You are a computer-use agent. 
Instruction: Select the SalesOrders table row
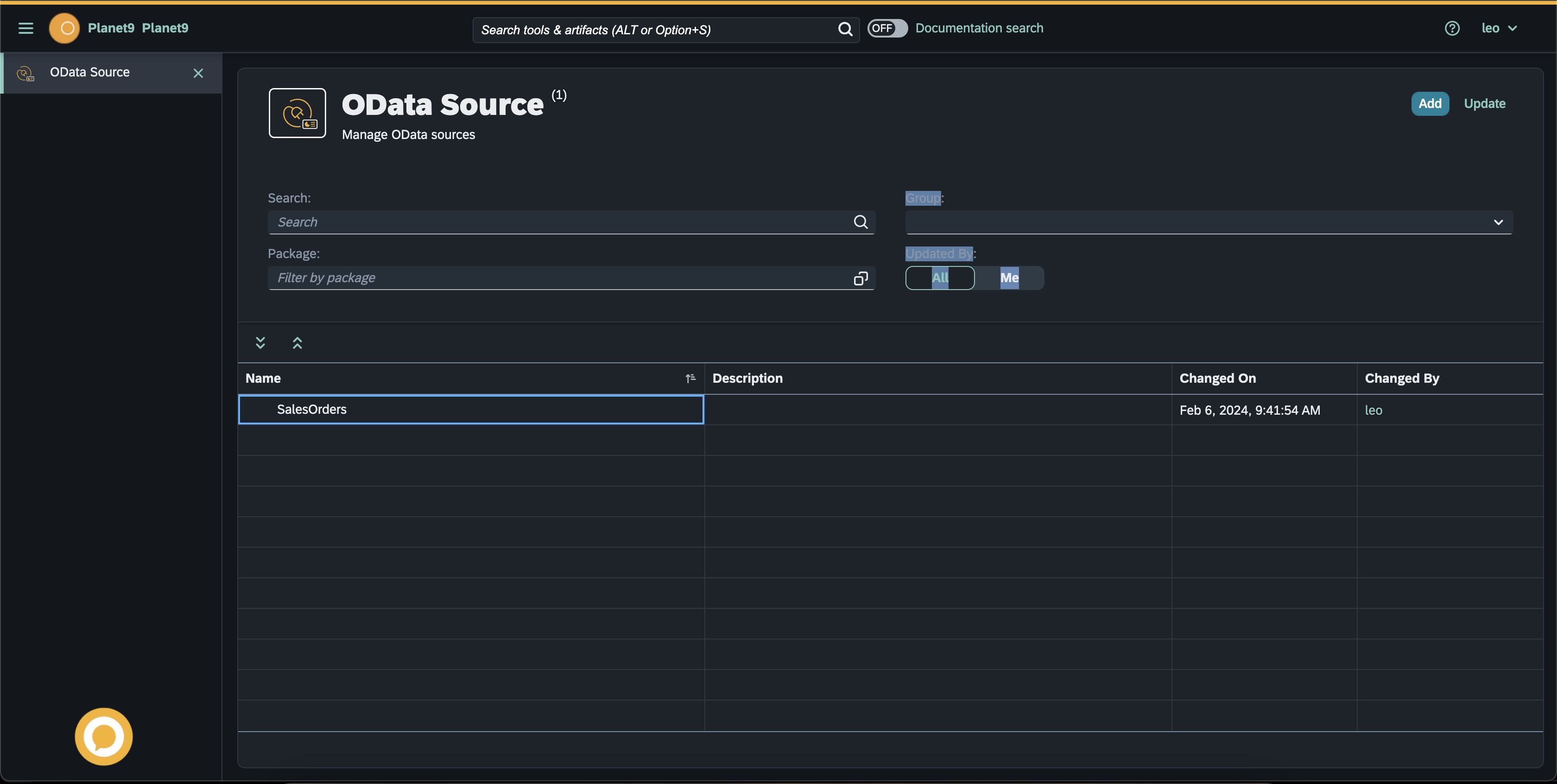tap(312, 409)
